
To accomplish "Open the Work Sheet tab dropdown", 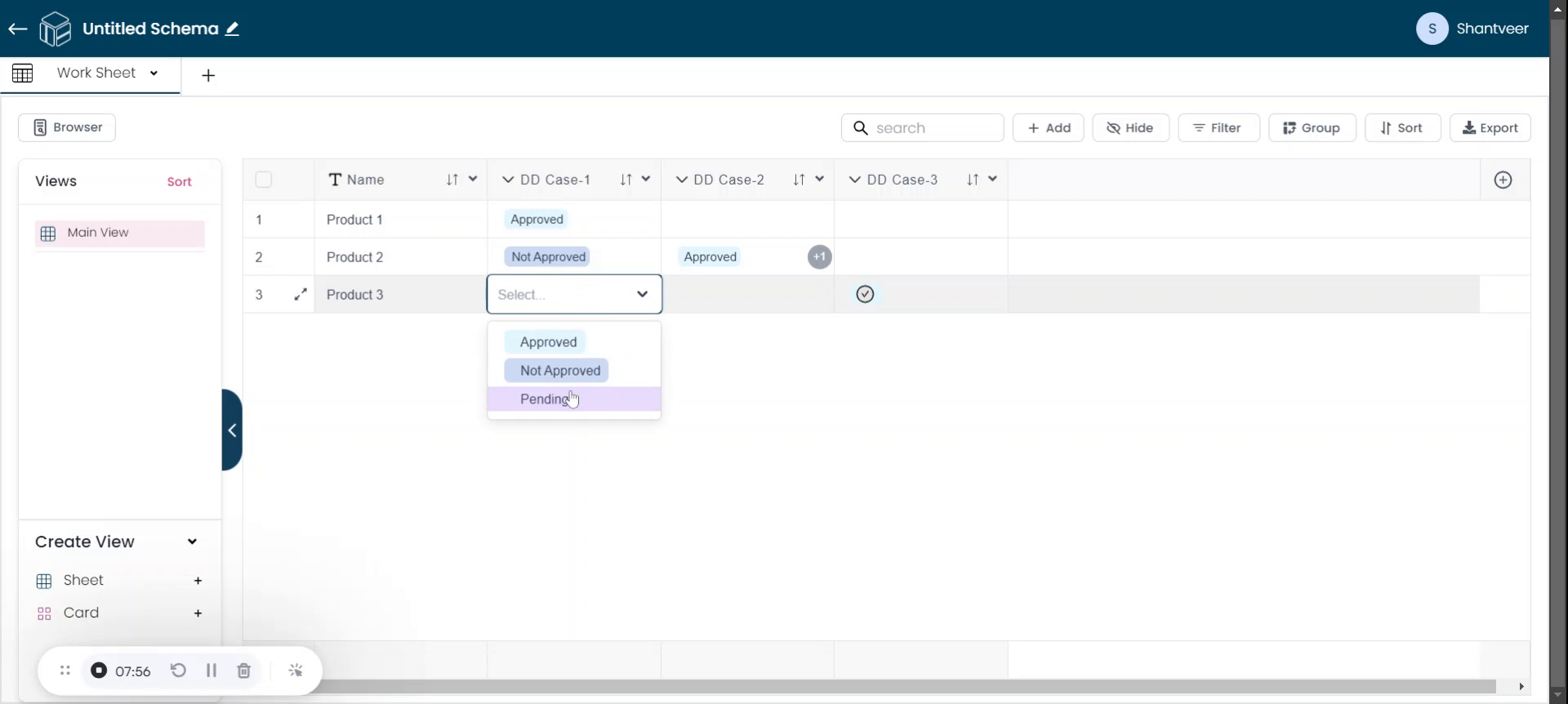I will [154, 74].
